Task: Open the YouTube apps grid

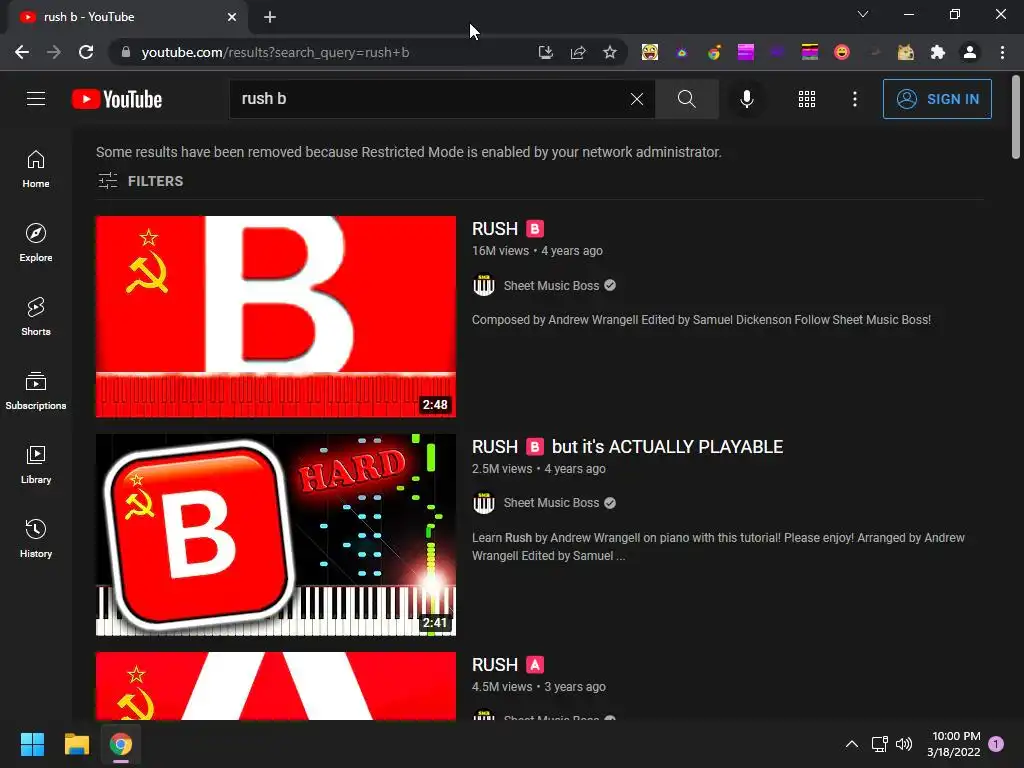Action: (x=807, y=99)
